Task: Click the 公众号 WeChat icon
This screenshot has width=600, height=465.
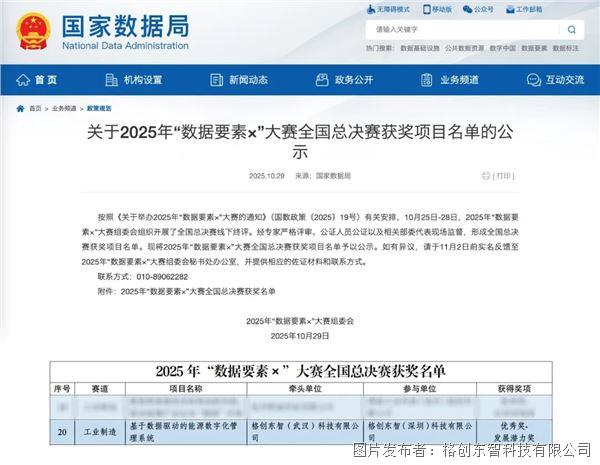Action: [x=469, y=9]
